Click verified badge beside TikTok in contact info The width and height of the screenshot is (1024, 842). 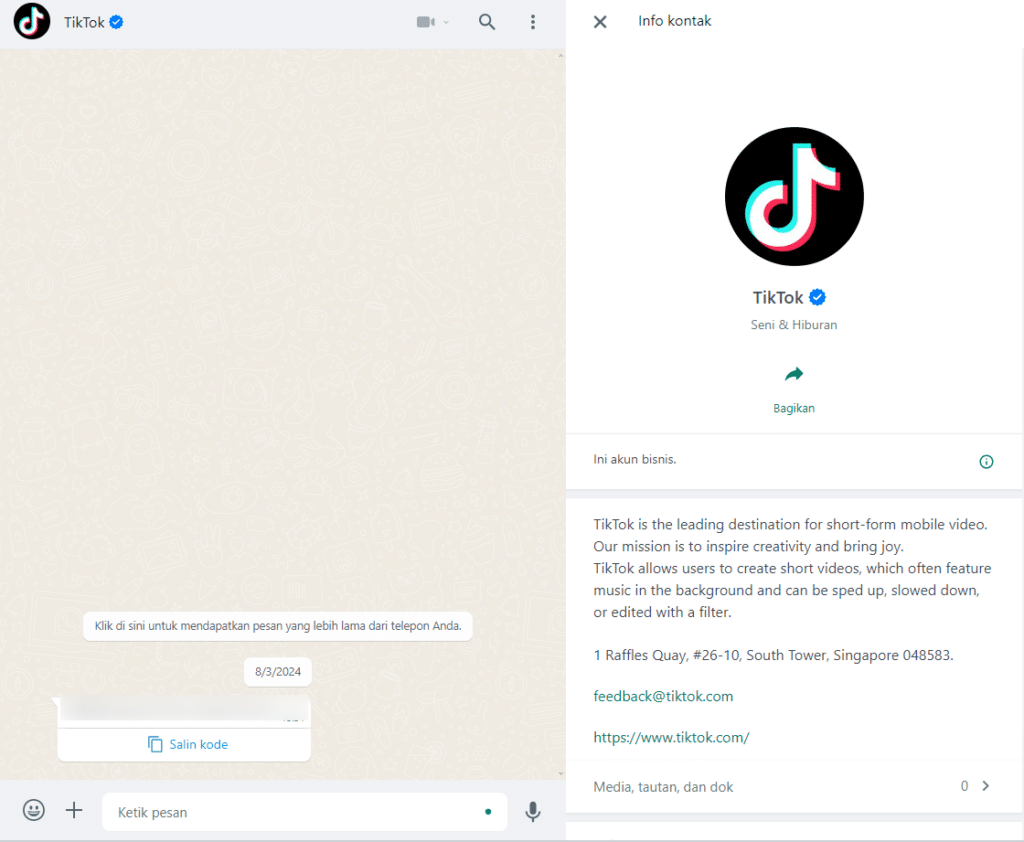click(817, 297)
